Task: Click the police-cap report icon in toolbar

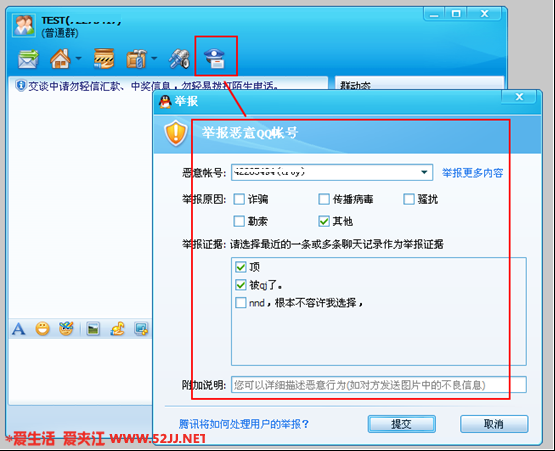Action: coord(214,58)
